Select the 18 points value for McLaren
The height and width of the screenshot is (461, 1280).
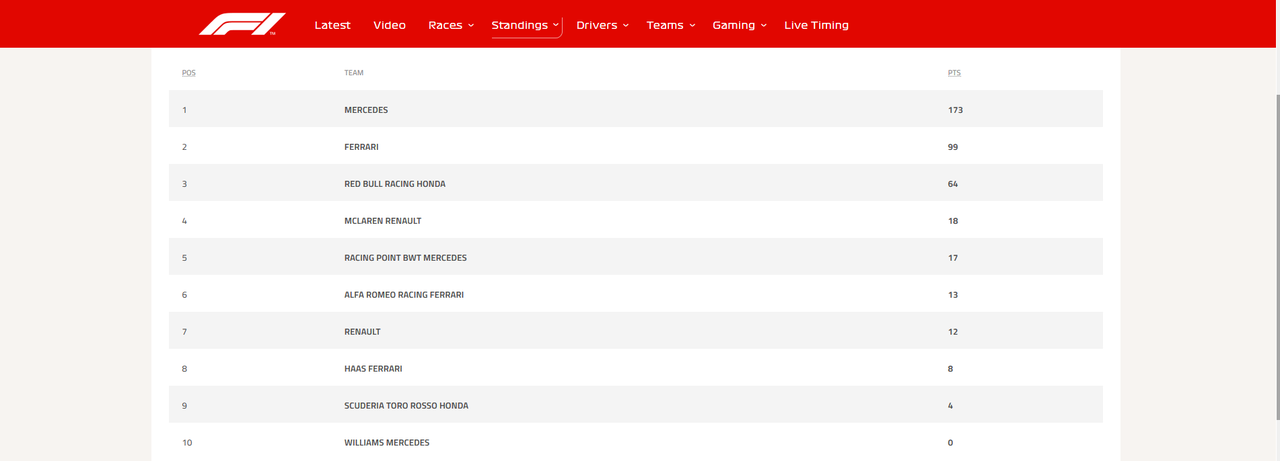coord(953,221)
